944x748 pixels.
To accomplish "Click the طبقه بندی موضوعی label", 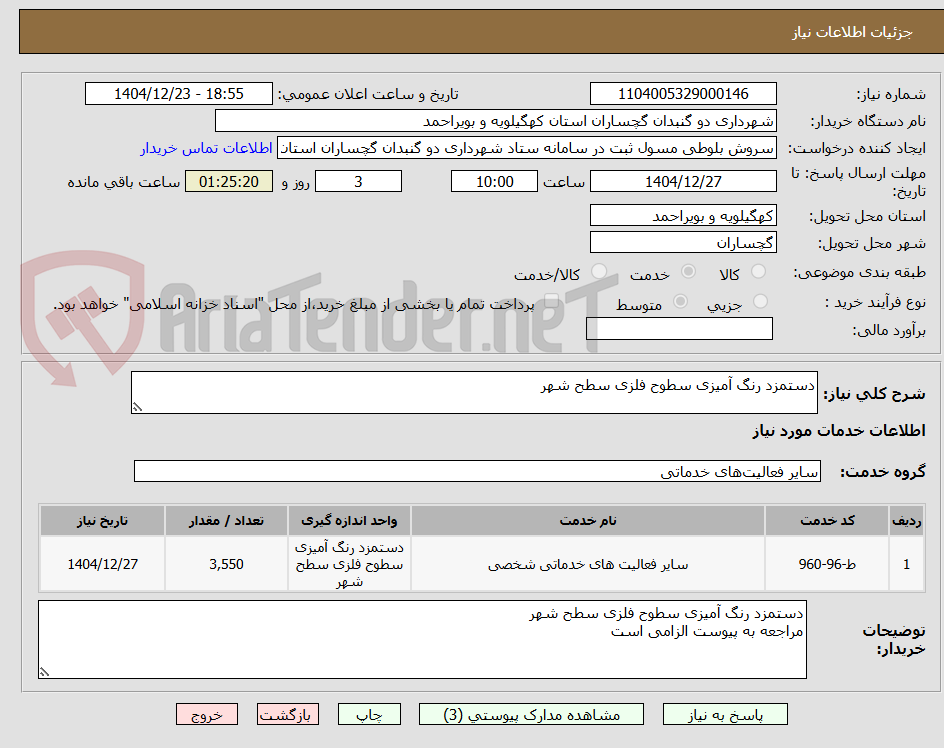I will (x=860, y=273).
